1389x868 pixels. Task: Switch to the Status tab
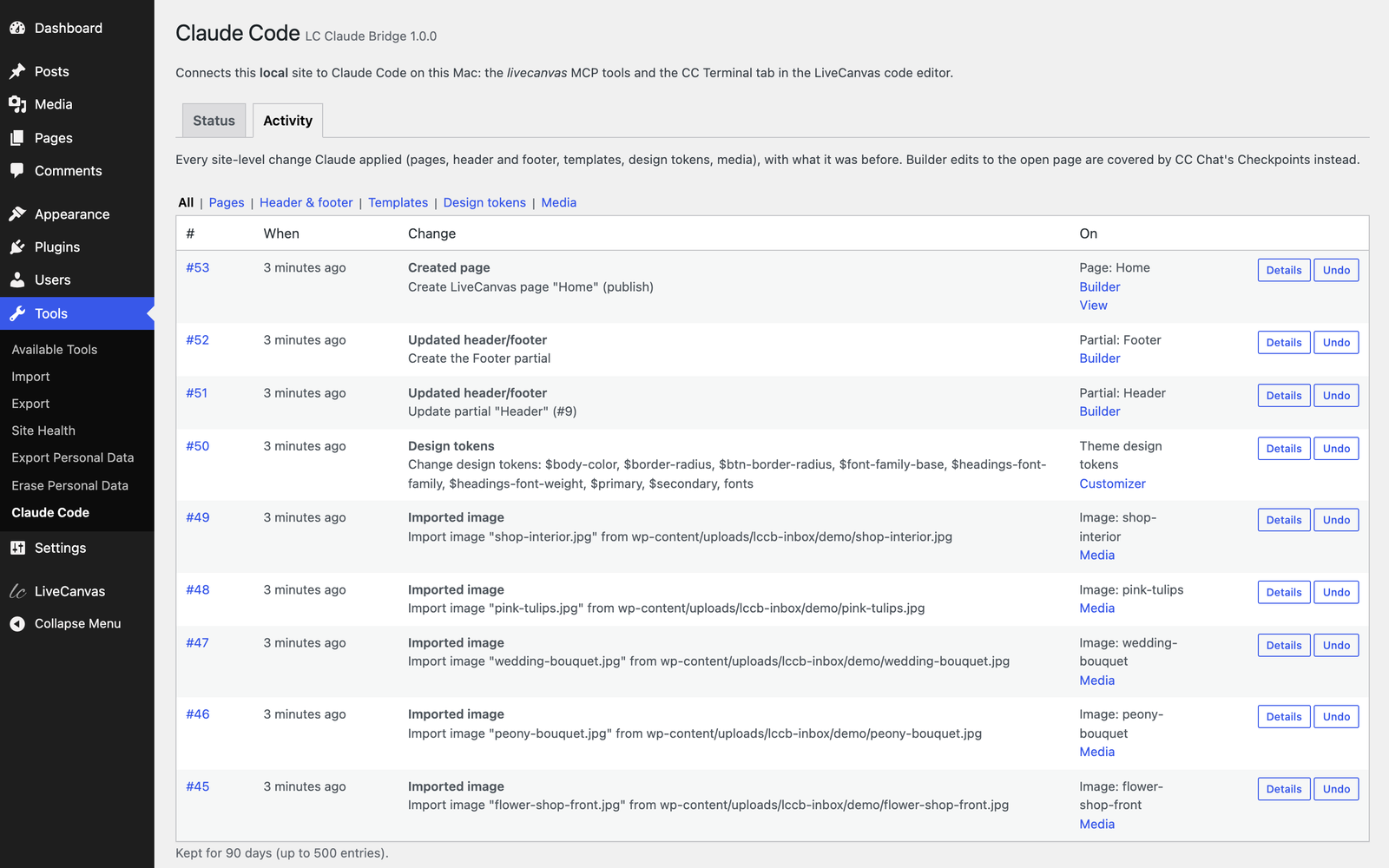214,121
